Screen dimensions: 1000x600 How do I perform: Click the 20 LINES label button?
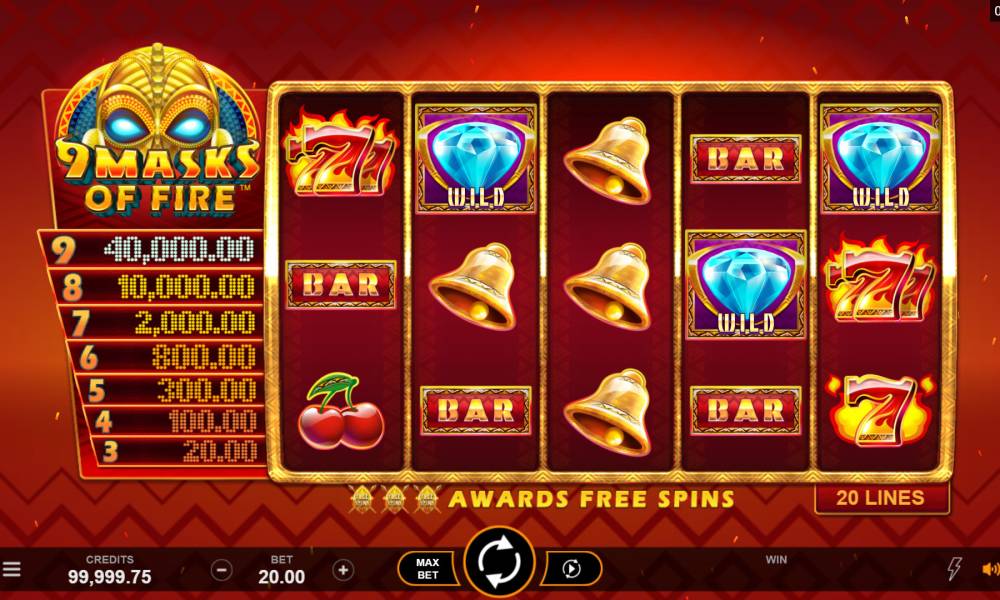[882, 498]
